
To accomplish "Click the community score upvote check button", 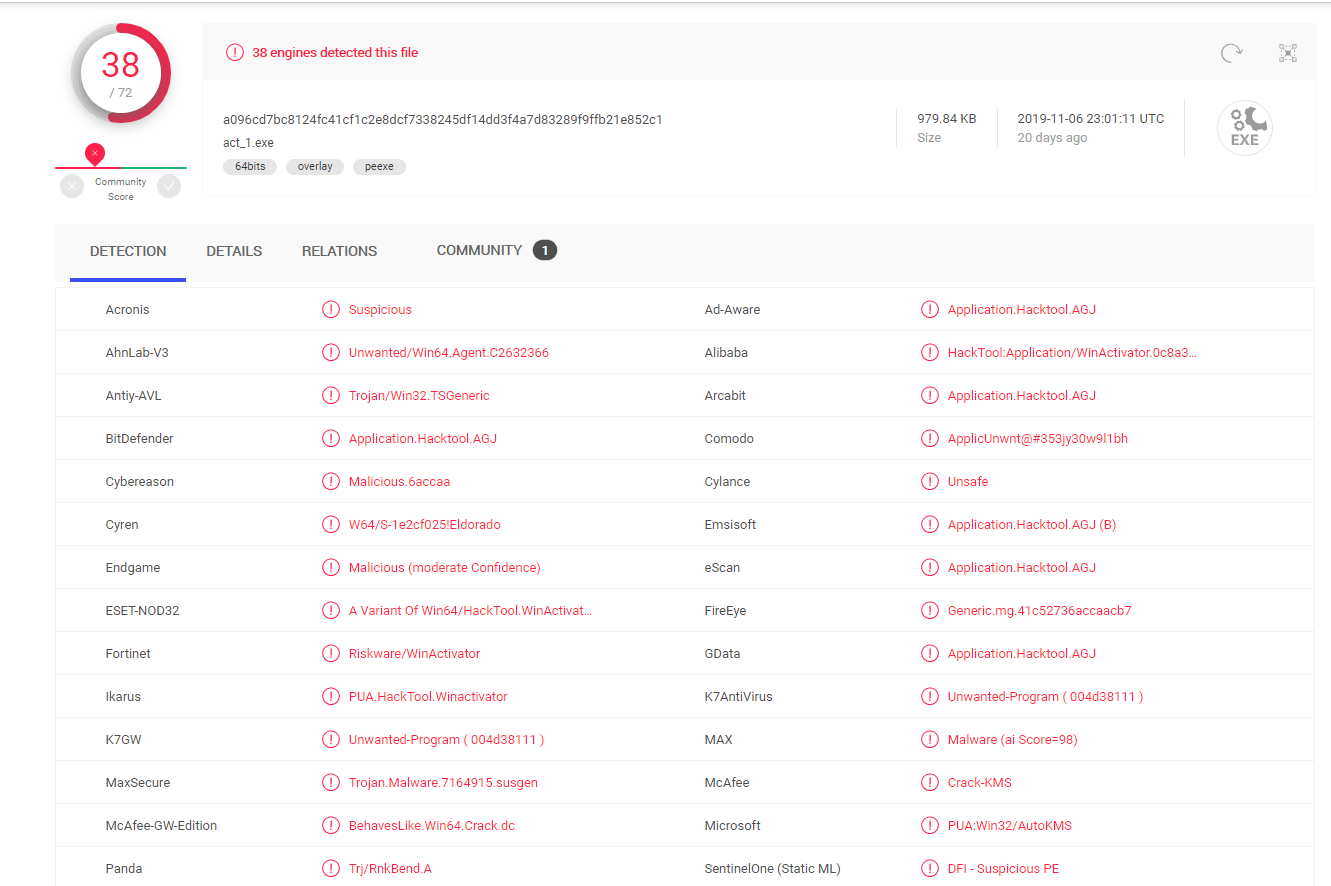I will pyautogui.click(x=169, y=185).
